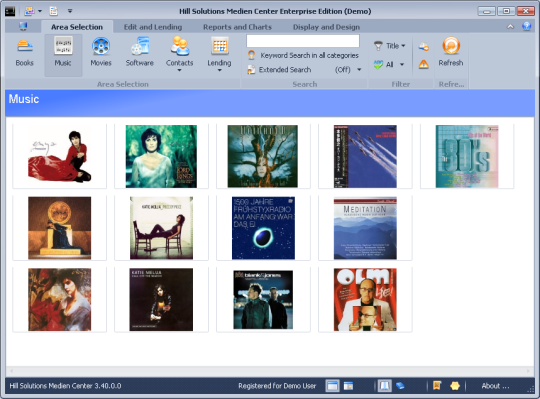
Task: Switch to the Reports and Charts tab
Action: pyautogui.click(x=237, y=27)
